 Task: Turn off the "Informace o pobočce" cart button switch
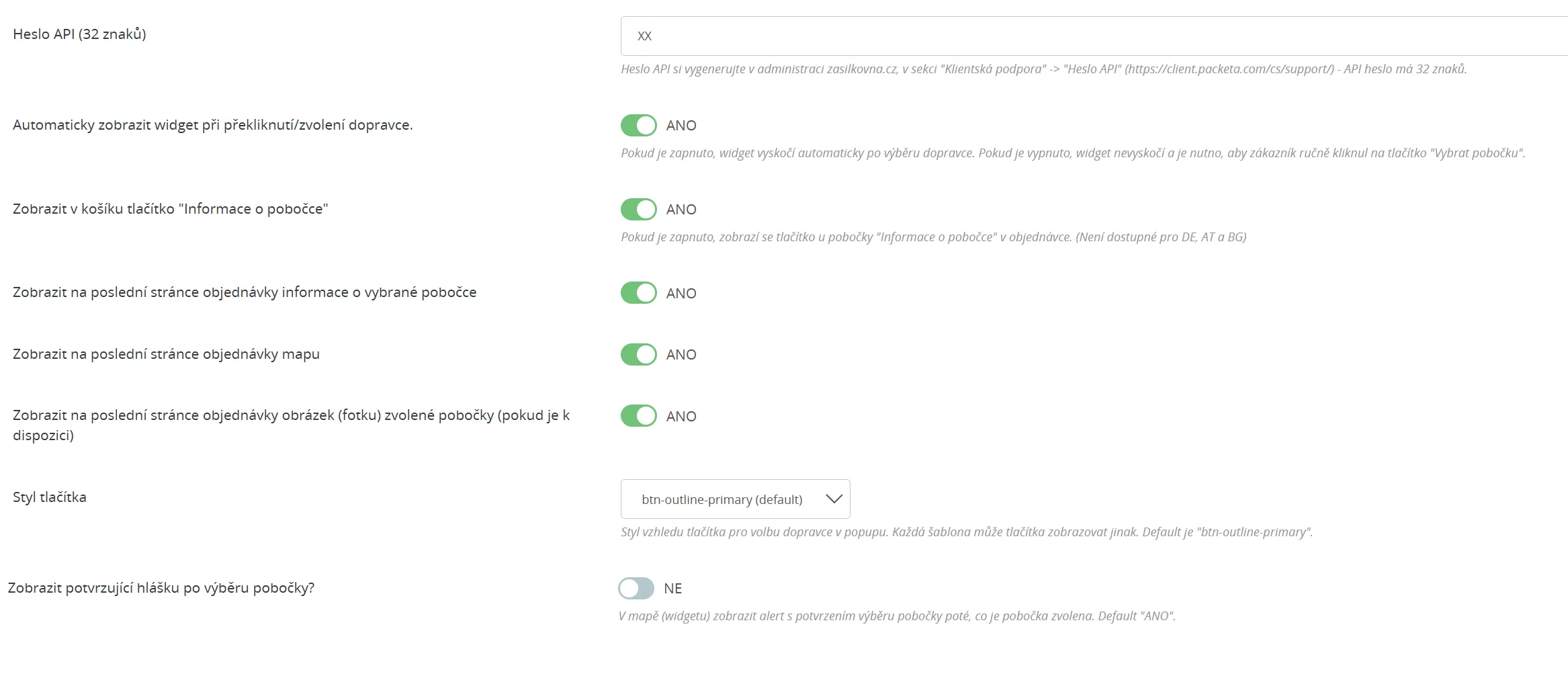638,210
